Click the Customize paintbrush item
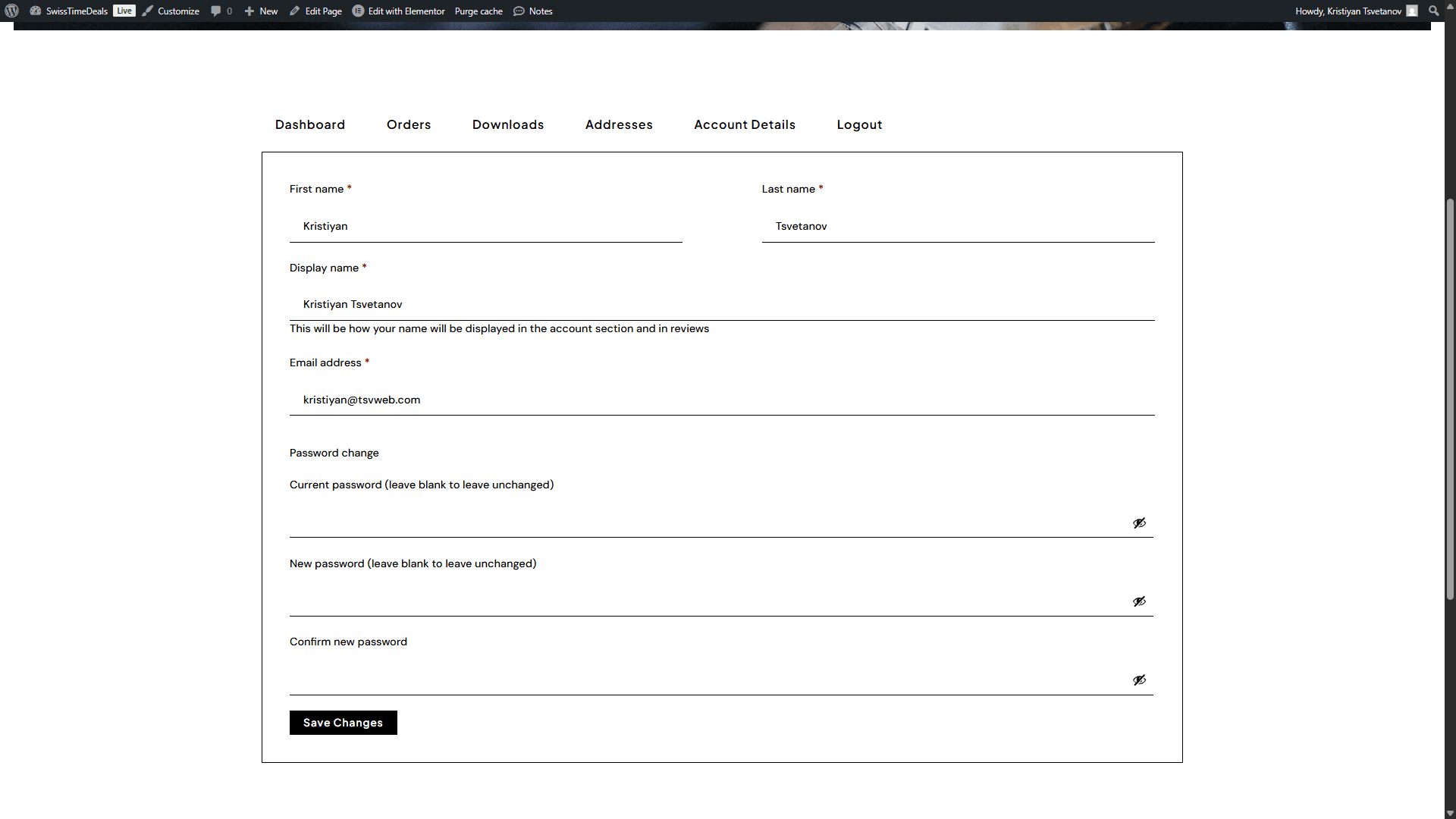The image size is (1456, 819). click(x=171, y=11)
